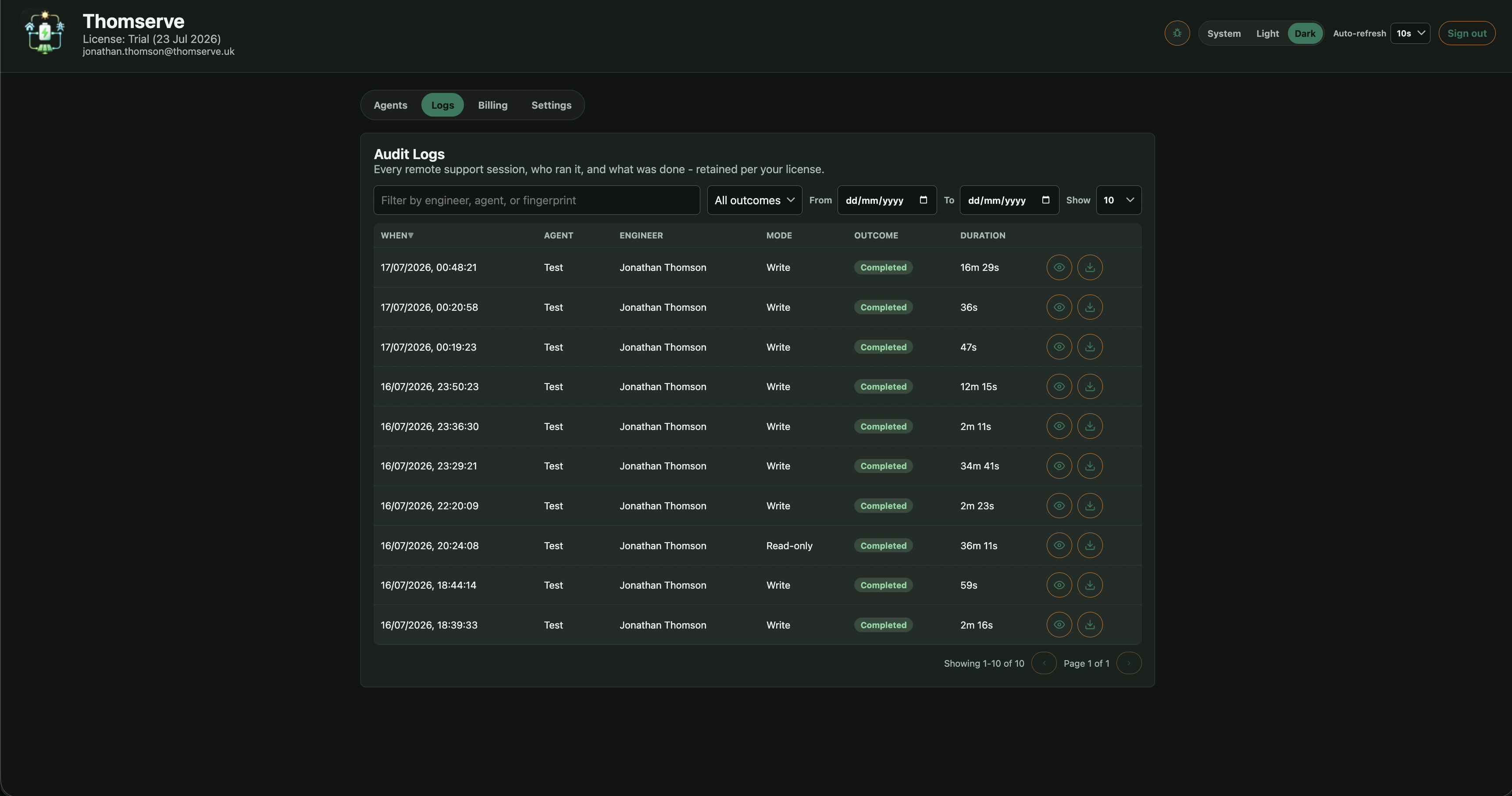Download log for 16/07/2026, 18:39:33 session
The width and height of the screenshot is (1512, 796).
pyautogui.click(x=1089, y=625)
